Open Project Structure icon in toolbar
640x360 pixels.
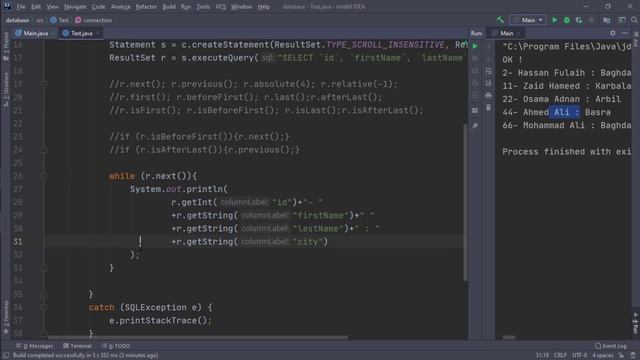[607, 20]
